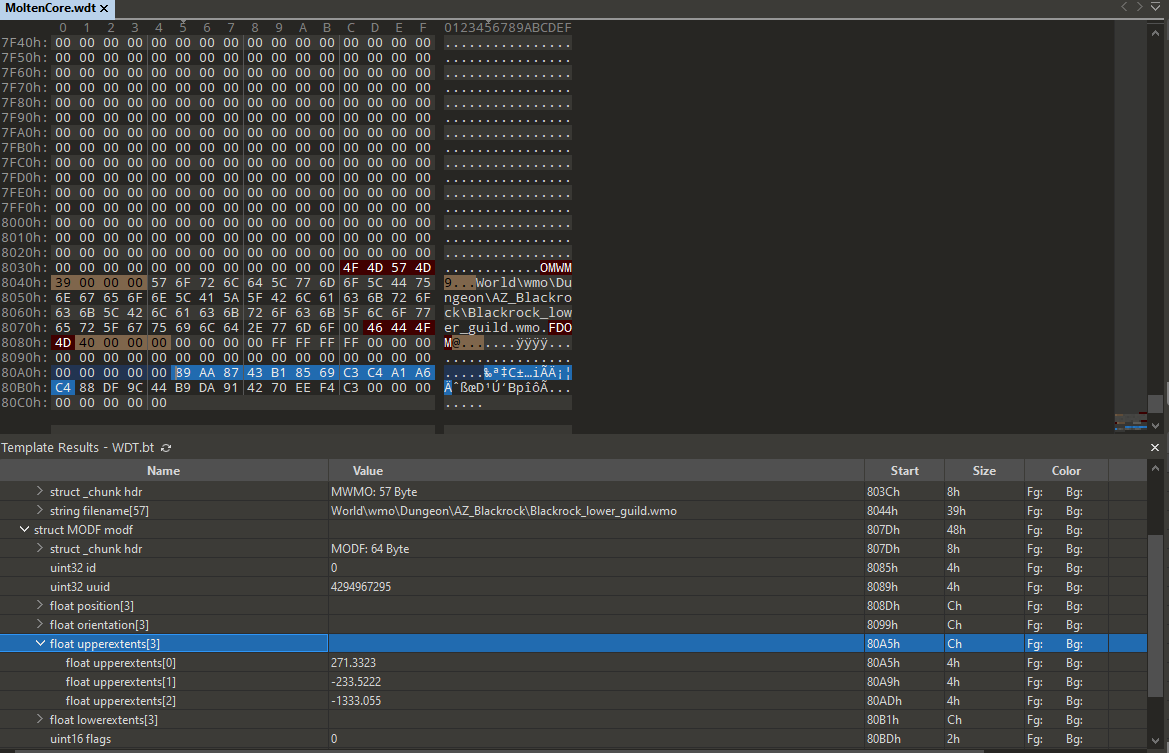Click the Template Results scroll-up arrow
The height and width of the screenshot is (753, 1169).
coord(1155,467)
